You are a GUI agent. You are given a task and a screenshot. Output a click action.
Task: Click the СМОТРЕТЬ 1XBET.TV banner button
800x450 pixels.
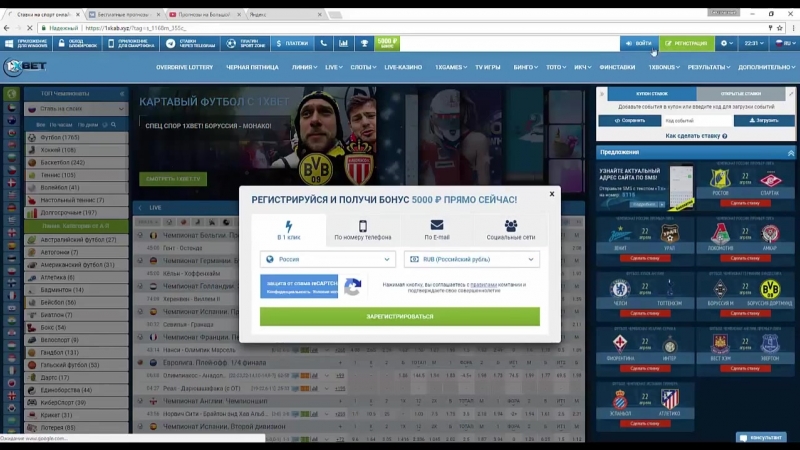coord(173,179)
